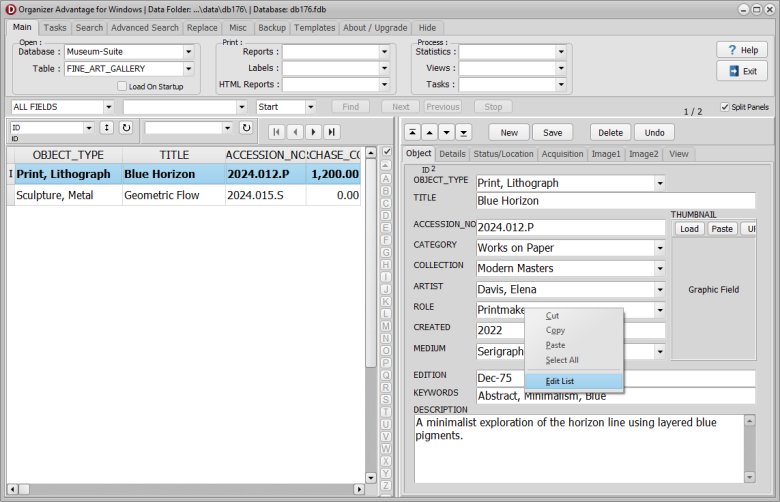780x502 pixels.
Task: Click the Exit button icon
Action: point(735,71)
